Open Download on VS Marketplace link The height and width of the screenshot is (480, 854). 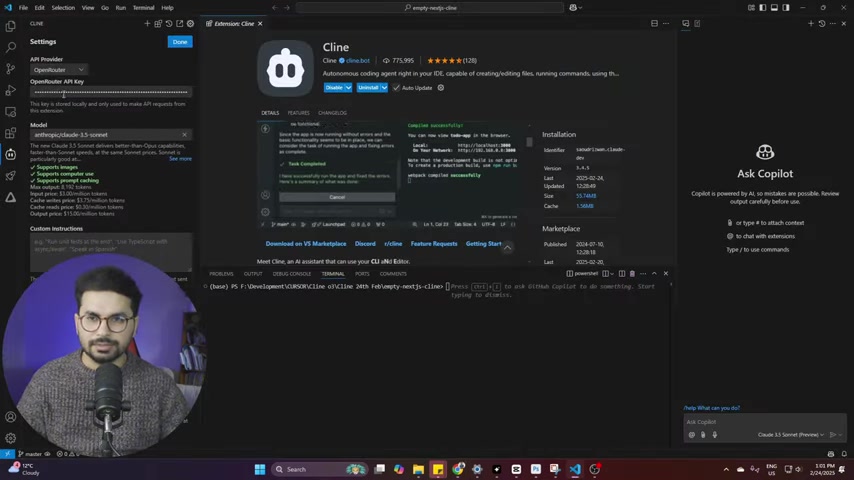coord(306,244)
